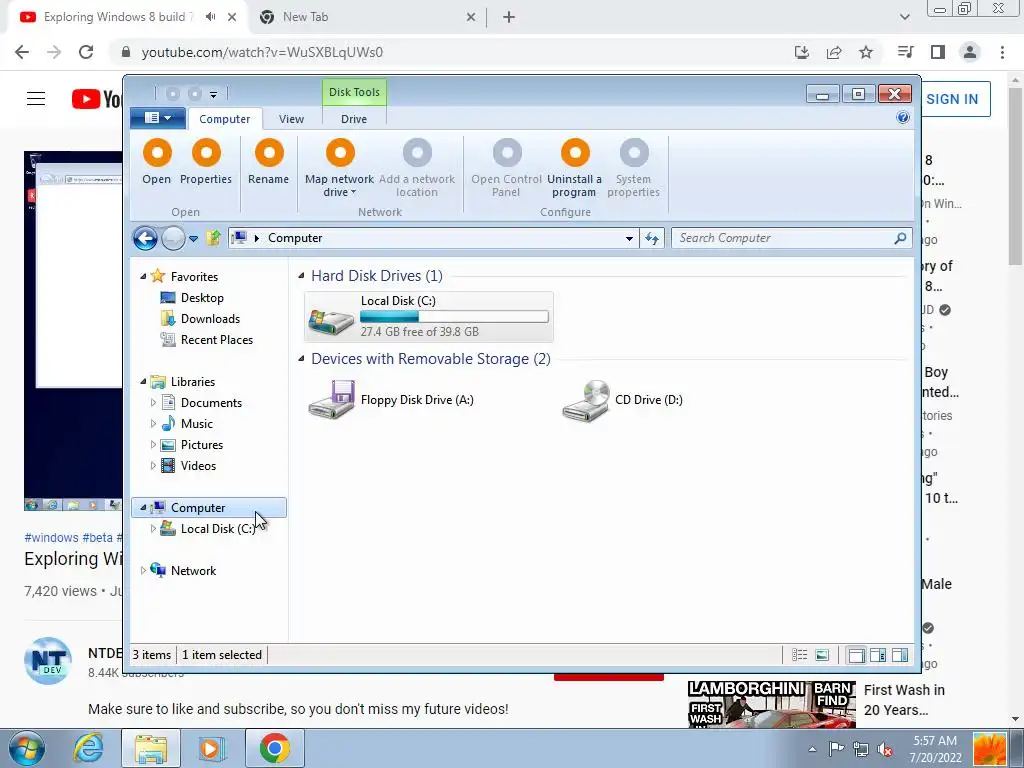The image size is (1024, 768).
Task: Collapse the Hard Disk Drives section
Action: [301, 276]
